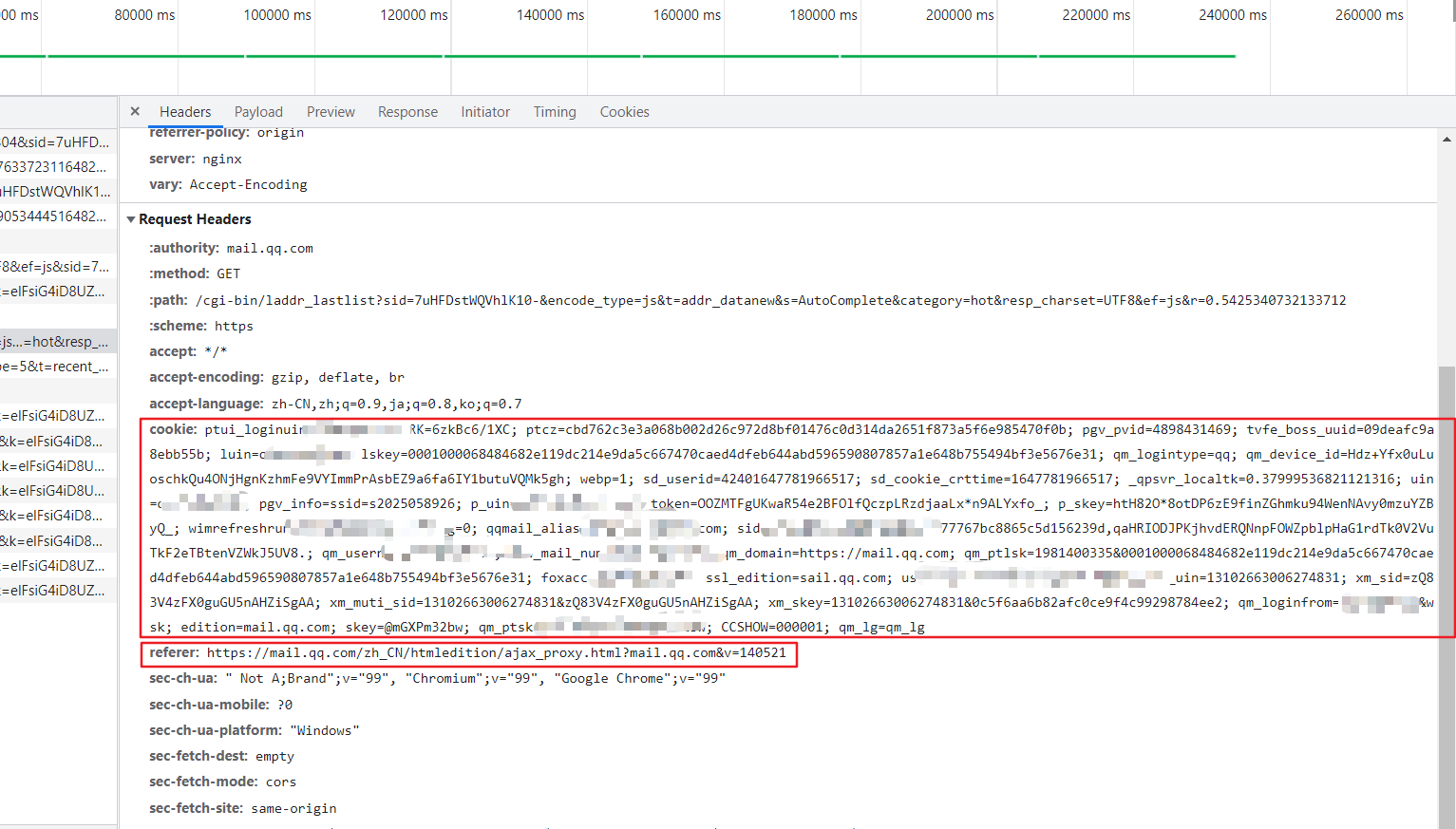The height and width of the screenshot is (829, 1456).
Task: Select request "HFDstWQVhlK1..."
Action: (x=58, y=192)
